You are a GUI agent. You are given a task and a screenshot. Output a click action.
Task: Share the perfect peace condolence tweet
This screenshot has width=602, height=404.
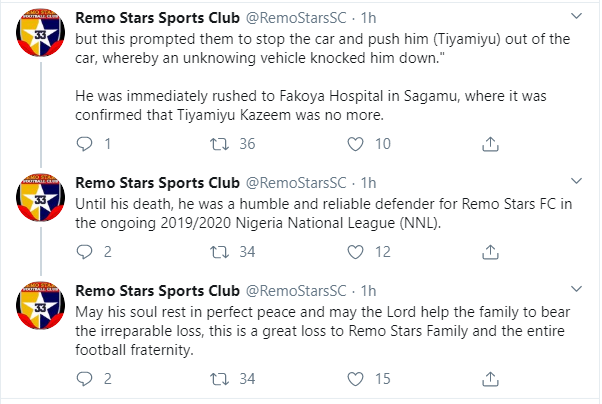pos(490,378)
